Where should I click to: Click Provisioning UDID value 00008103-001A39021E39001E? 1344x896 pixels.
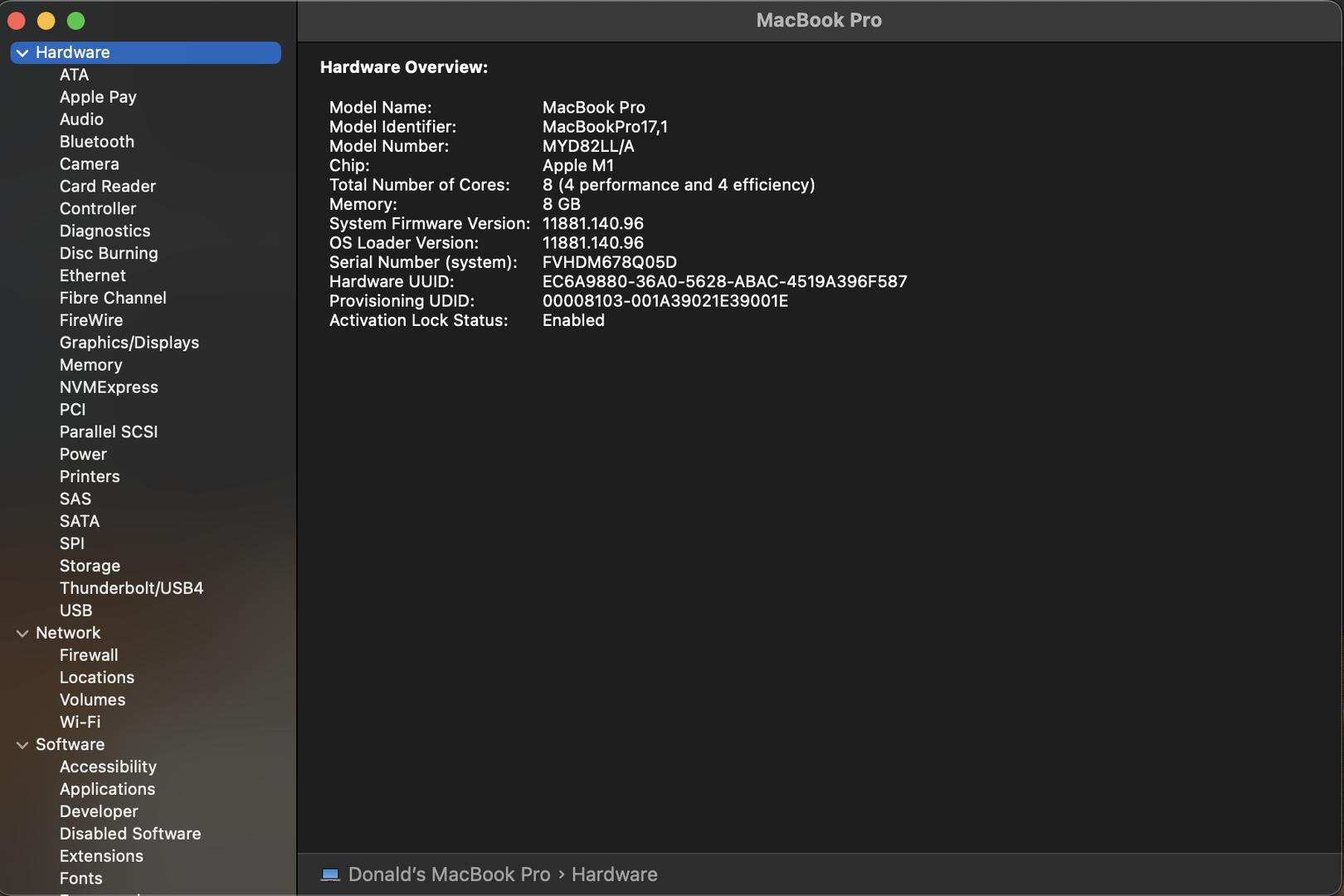[x=665, y=301]
